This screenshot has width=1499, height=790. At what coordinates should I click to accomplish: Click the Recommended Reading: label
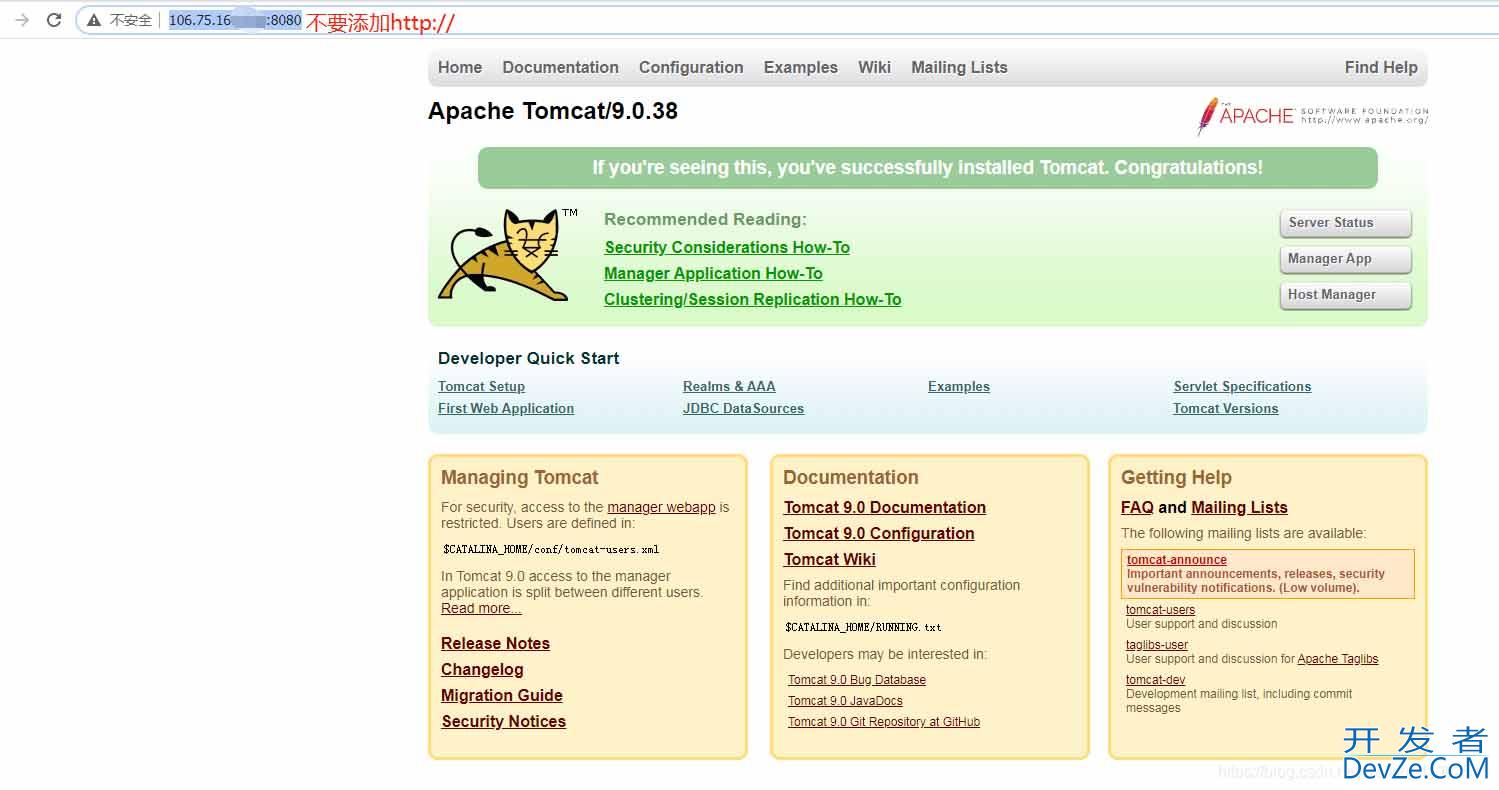point(705,220)
